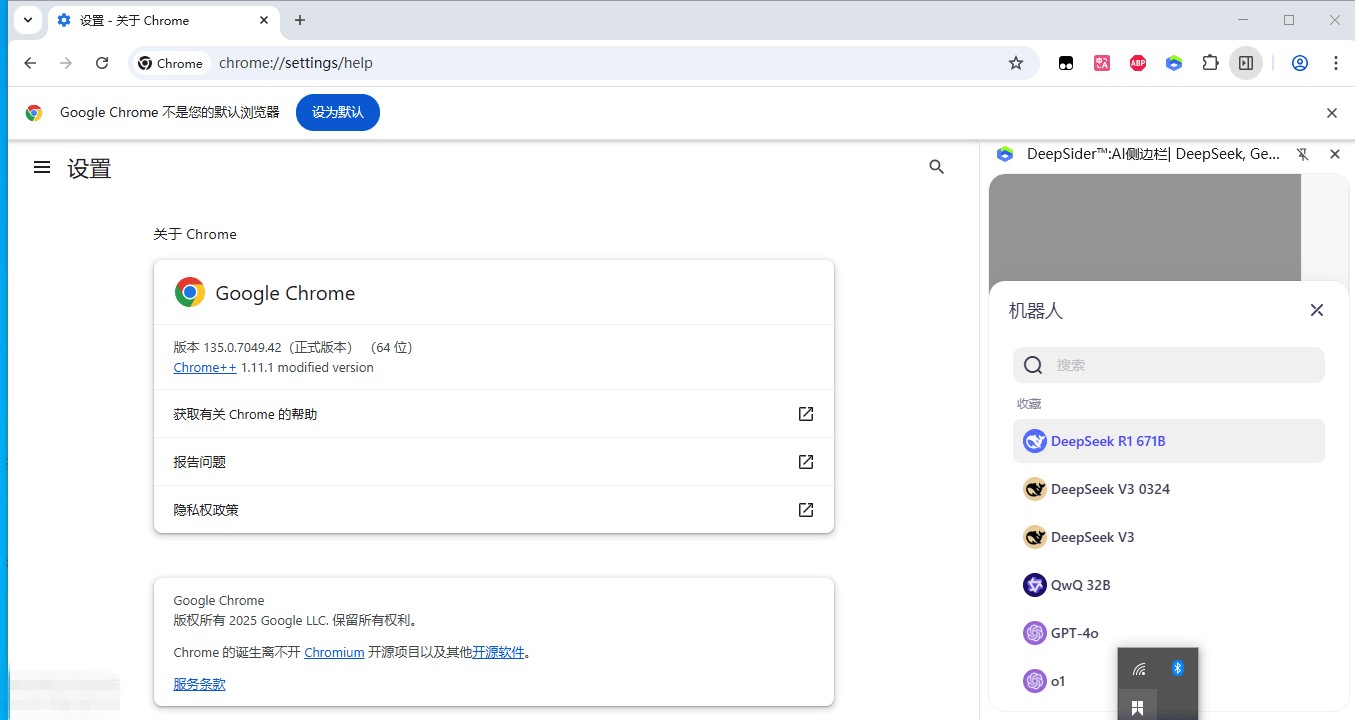Open a new tab with plus button

[x=299, y=20]
